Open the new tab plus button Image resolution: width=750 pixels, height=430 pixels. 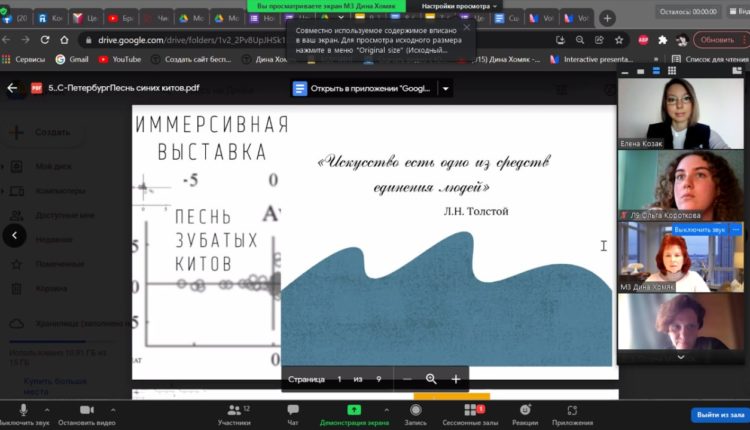tap(607, 19)
